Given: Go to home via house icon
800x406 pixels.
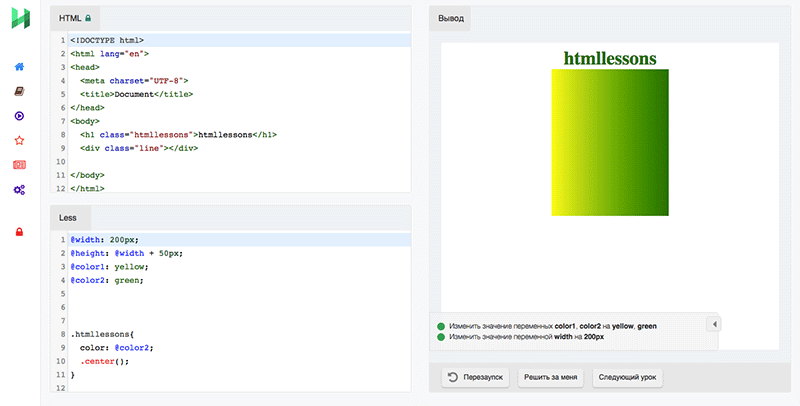Looking at the screenshot, I should [x=19, y=67].
